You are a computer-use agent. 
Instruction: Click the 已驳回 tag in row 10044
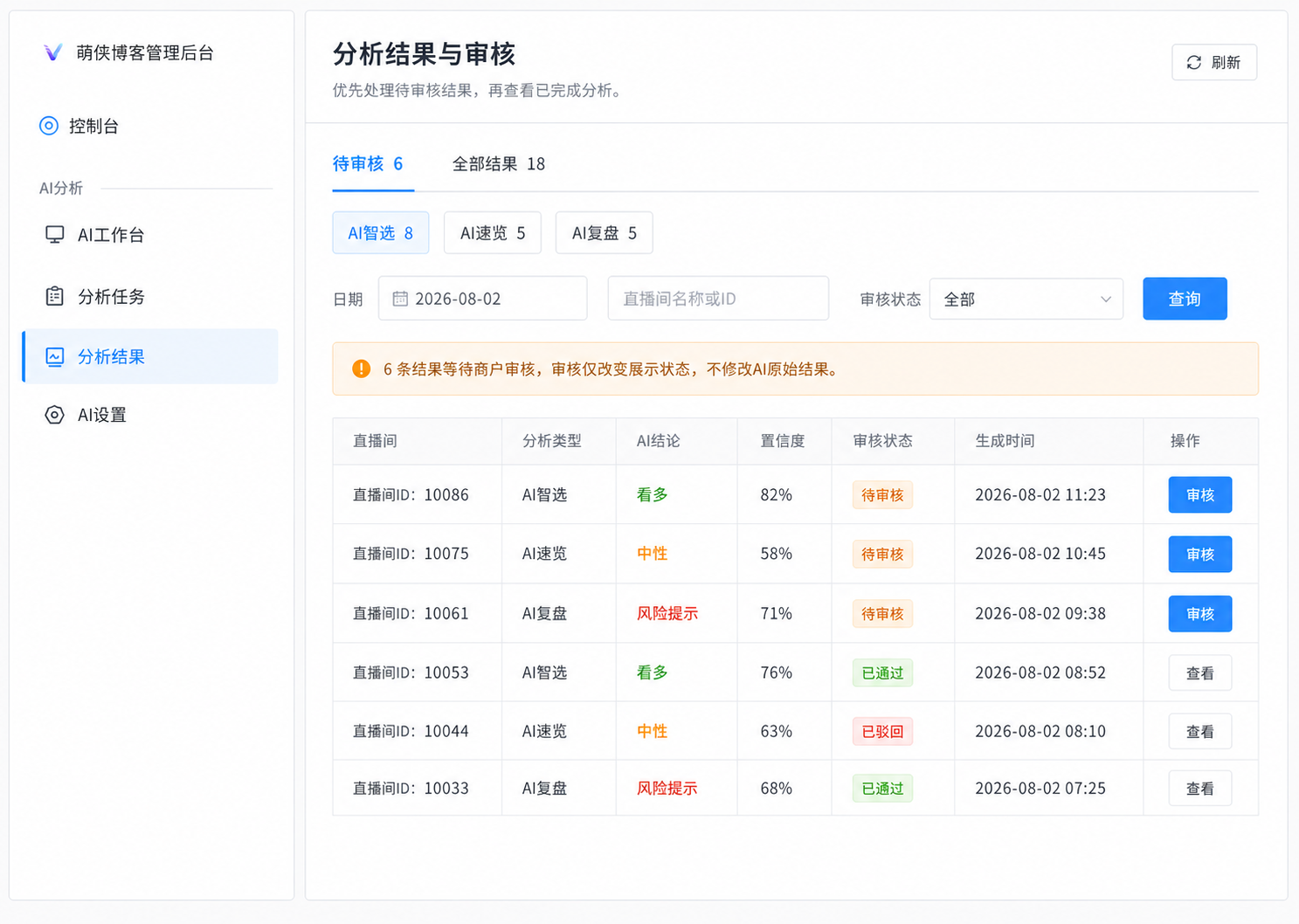click(882, 732)
